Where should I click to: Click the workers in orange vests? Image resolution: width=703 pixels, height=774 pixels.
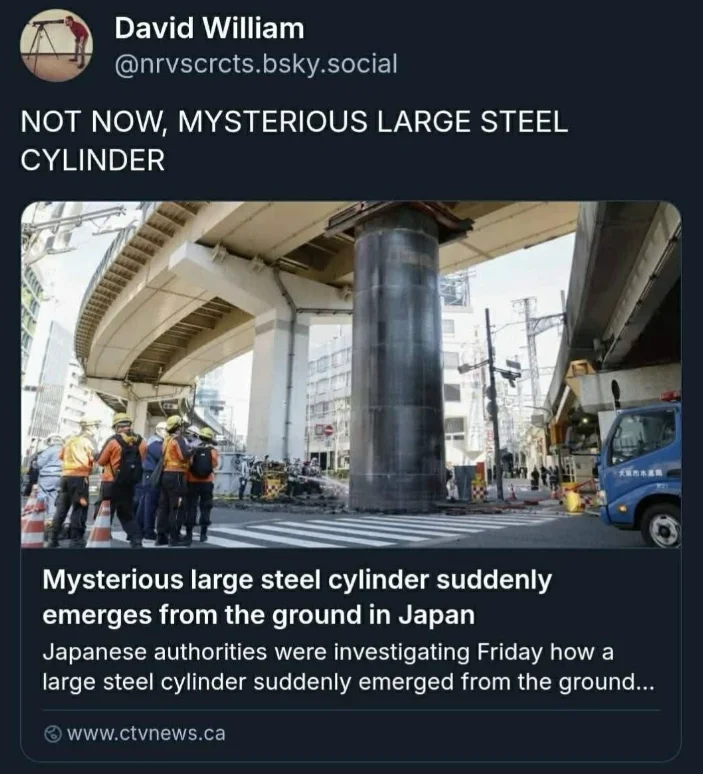click(x=133, y=478)
